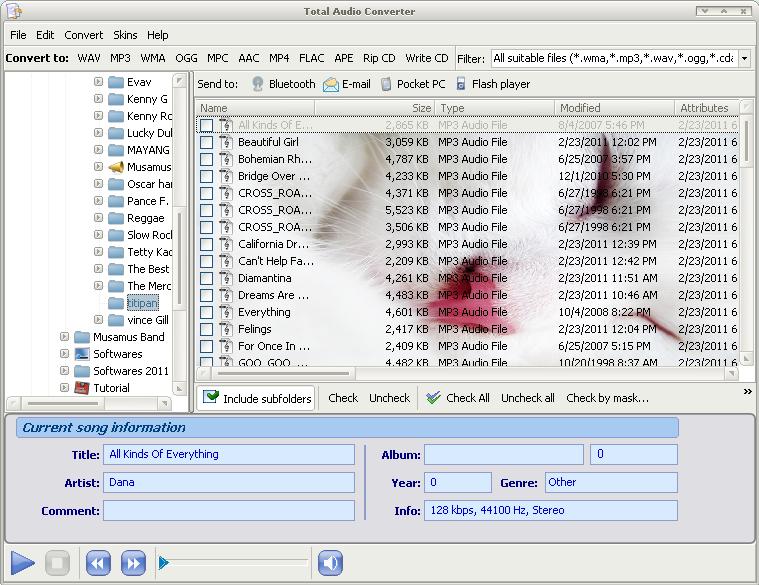Click the vince Gill folder icon
The height and width of the screenshot is (585, 759).
[x=116, y=320]
